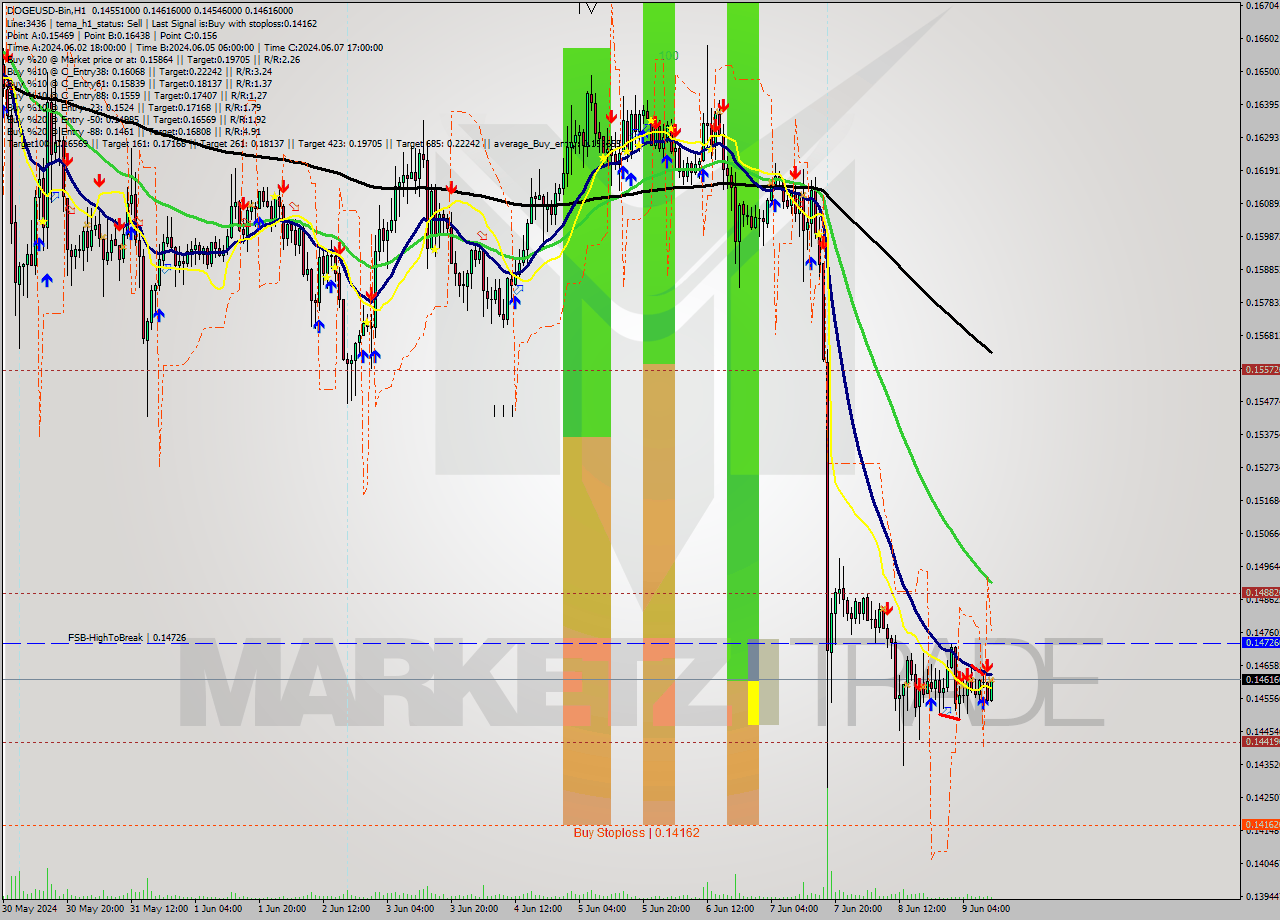Image resolution: width=1280 pixels, height=920 pixels.
Task: Select the 'Entry -50' target 0.16569 line
Action: point(135,119)
